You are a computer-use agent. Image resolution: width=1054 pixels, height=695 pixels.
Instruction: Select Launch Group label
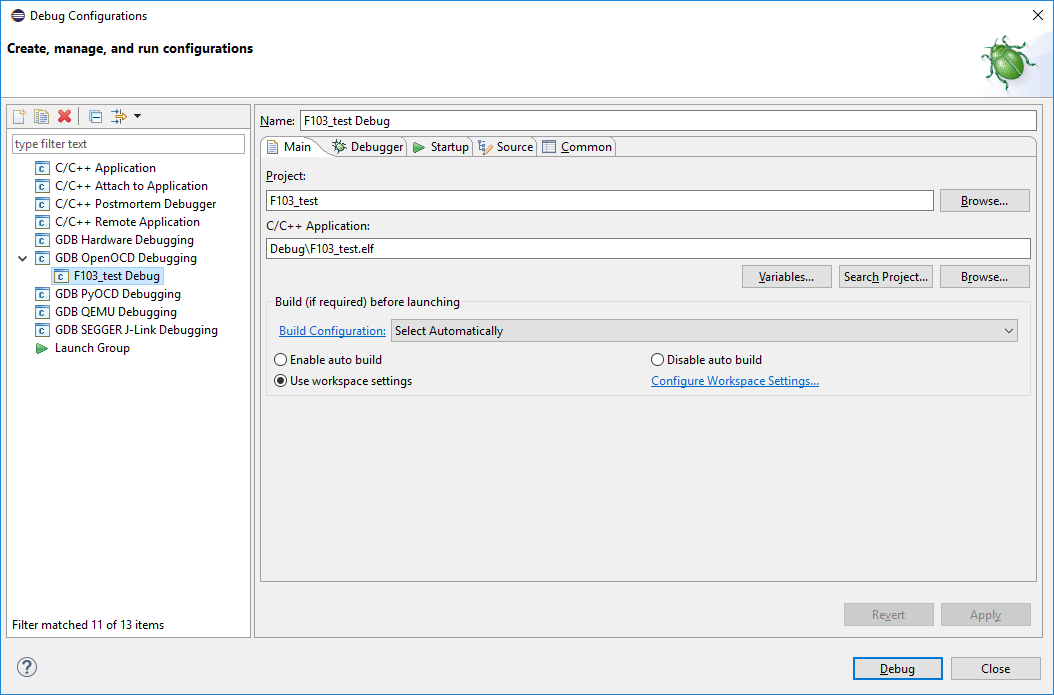point(92,348)
